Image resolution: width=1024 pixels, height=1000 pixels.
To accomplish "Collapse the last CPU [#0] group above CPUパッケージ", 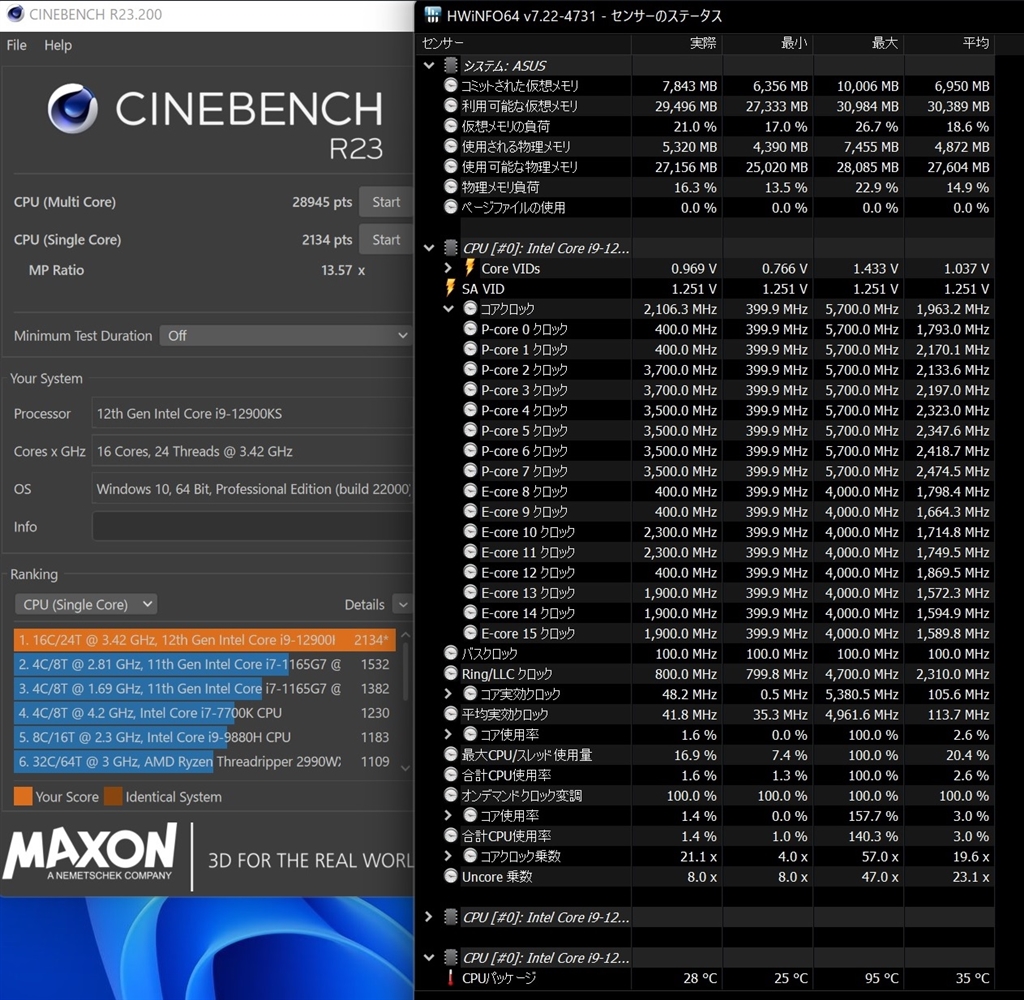I will coord(429,958).
